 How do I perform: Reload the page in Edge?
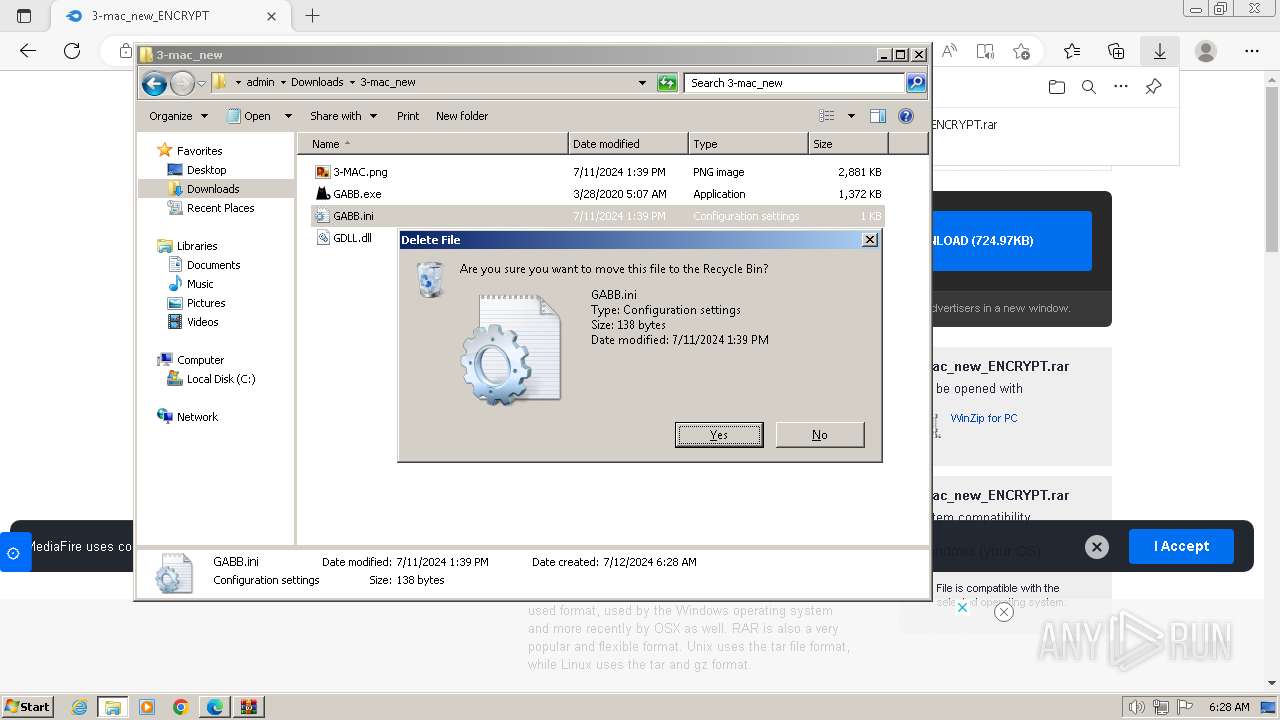point(72,51)
